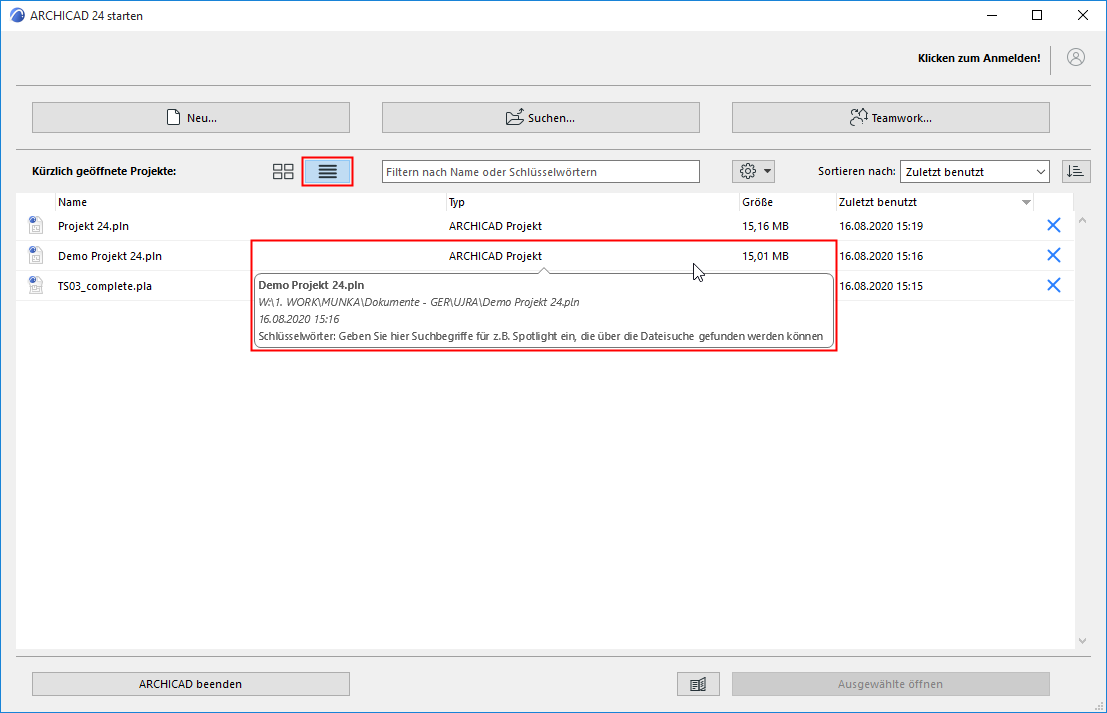Click '15,01 MB' size cell
Viewport: 1107px width, 713px height.
765,256
